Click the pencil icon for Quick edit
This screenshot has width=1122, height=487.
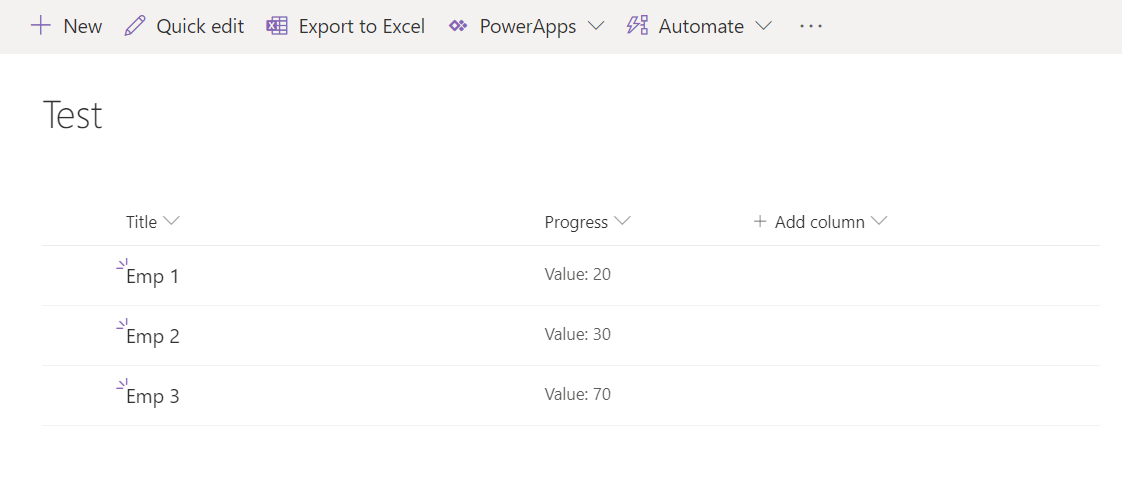click(134, 26)
